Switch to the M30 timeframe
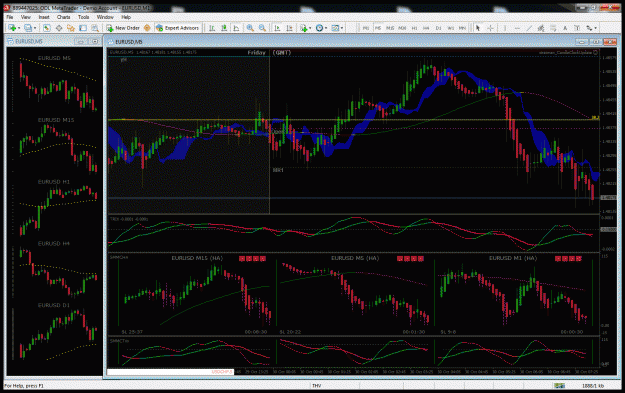 [402, 28]
